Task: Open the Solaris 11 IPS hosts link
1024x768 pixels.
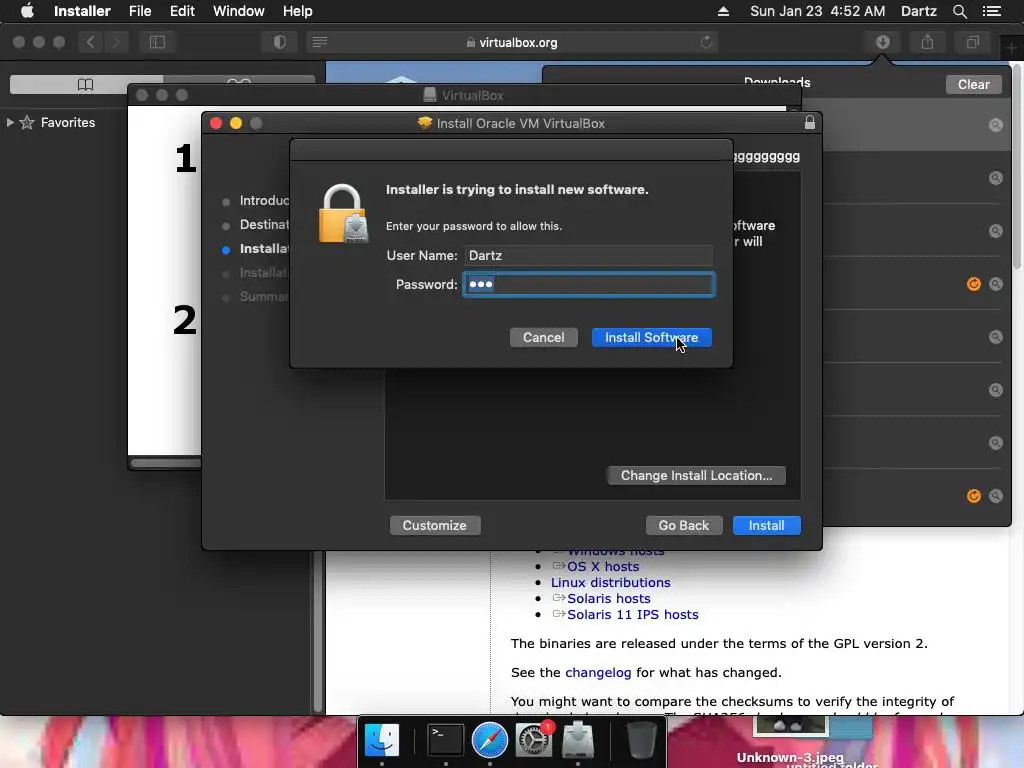Action: 632,615
